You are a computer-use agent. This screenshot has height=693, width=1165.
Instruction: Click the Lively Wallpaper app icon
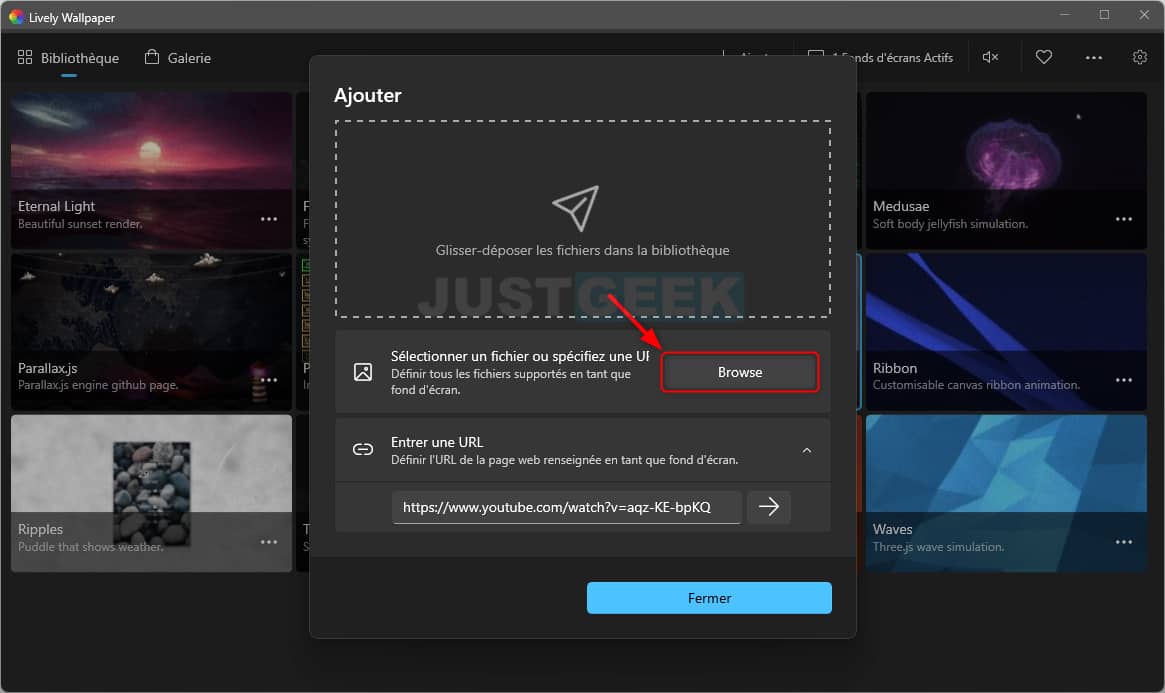click(x=16, y=16)
